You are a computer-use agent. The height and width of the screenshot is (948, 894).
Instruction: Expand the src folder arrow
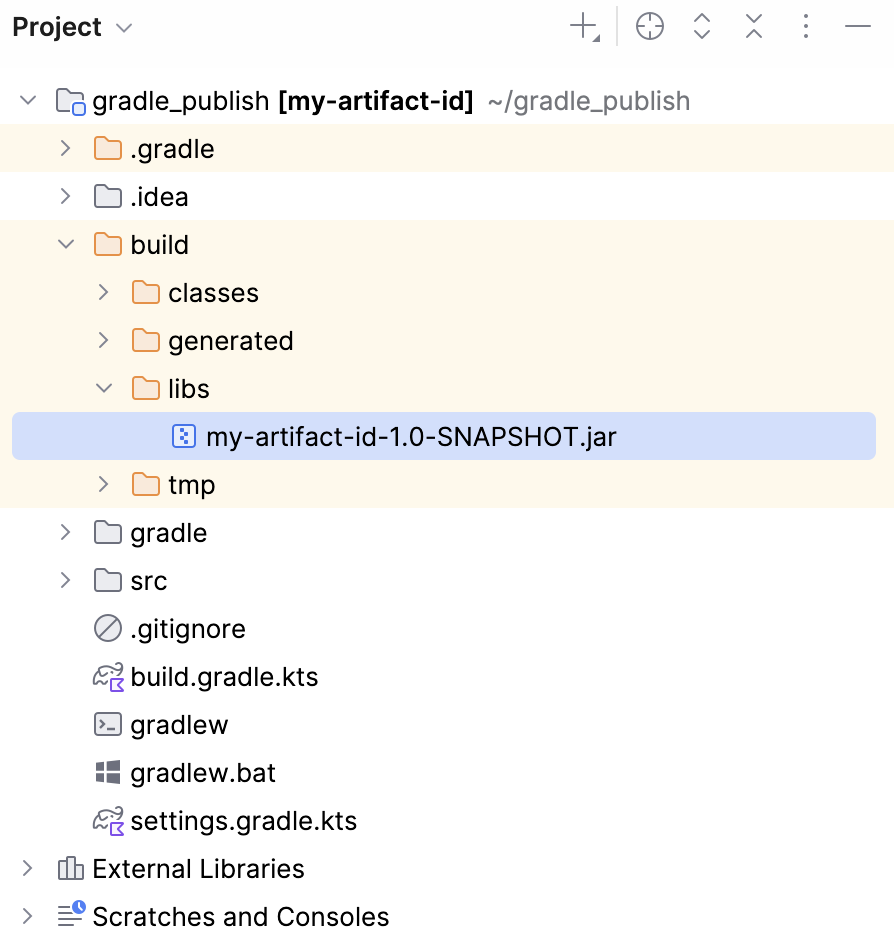(65, 580)
